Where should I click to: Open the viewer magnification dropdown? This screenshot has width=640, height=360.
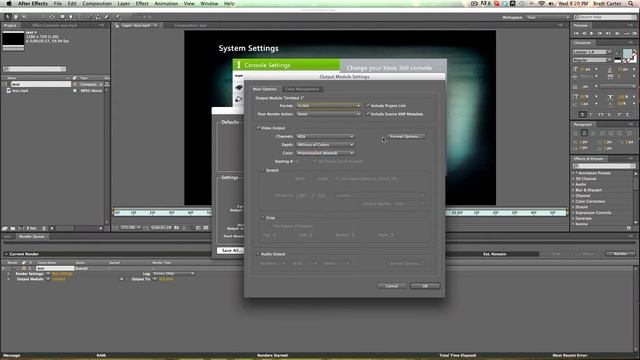[x=130, y=227]
